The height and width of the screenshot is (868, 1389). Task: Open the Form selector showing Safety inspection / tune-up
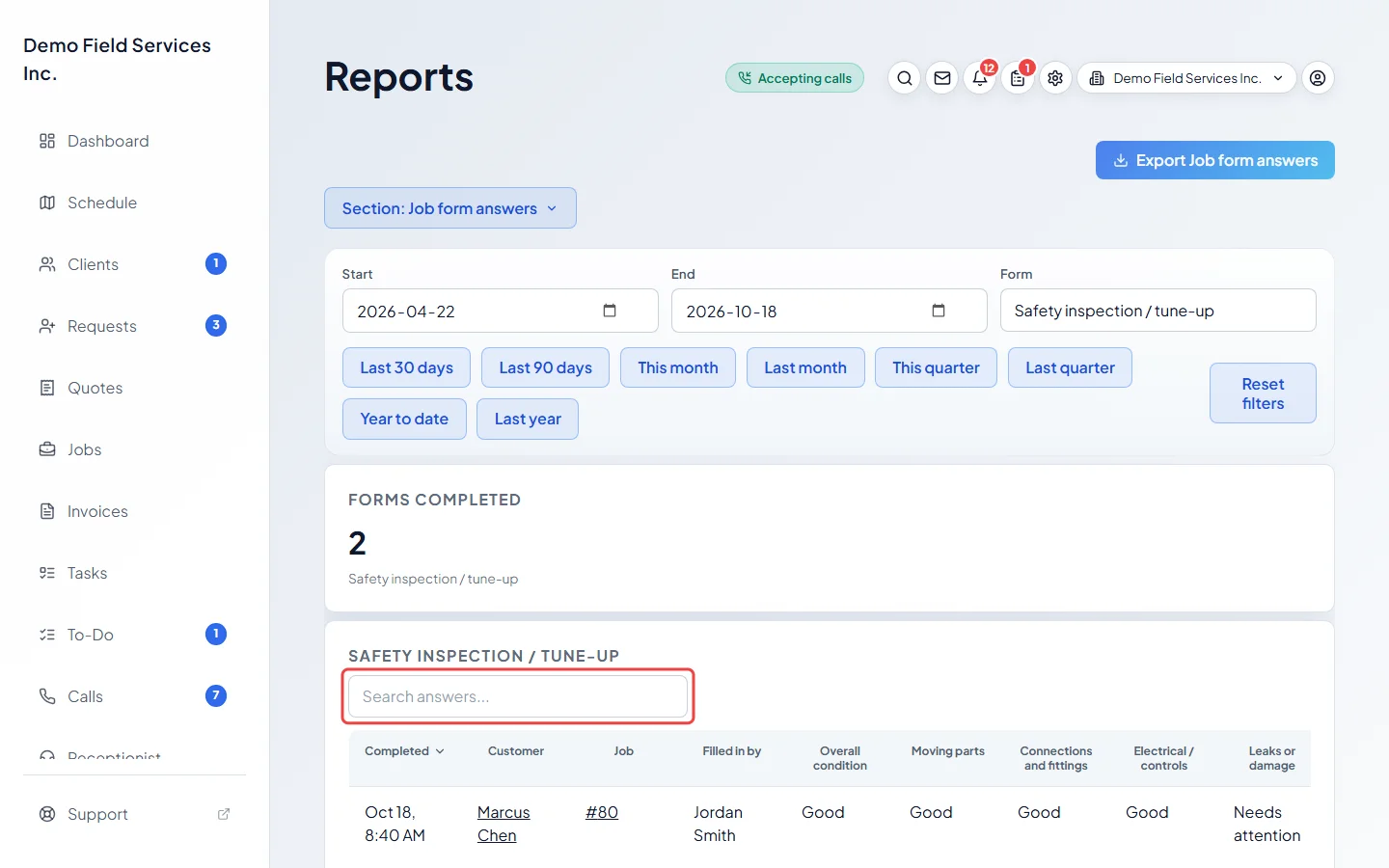point(1157,311)
